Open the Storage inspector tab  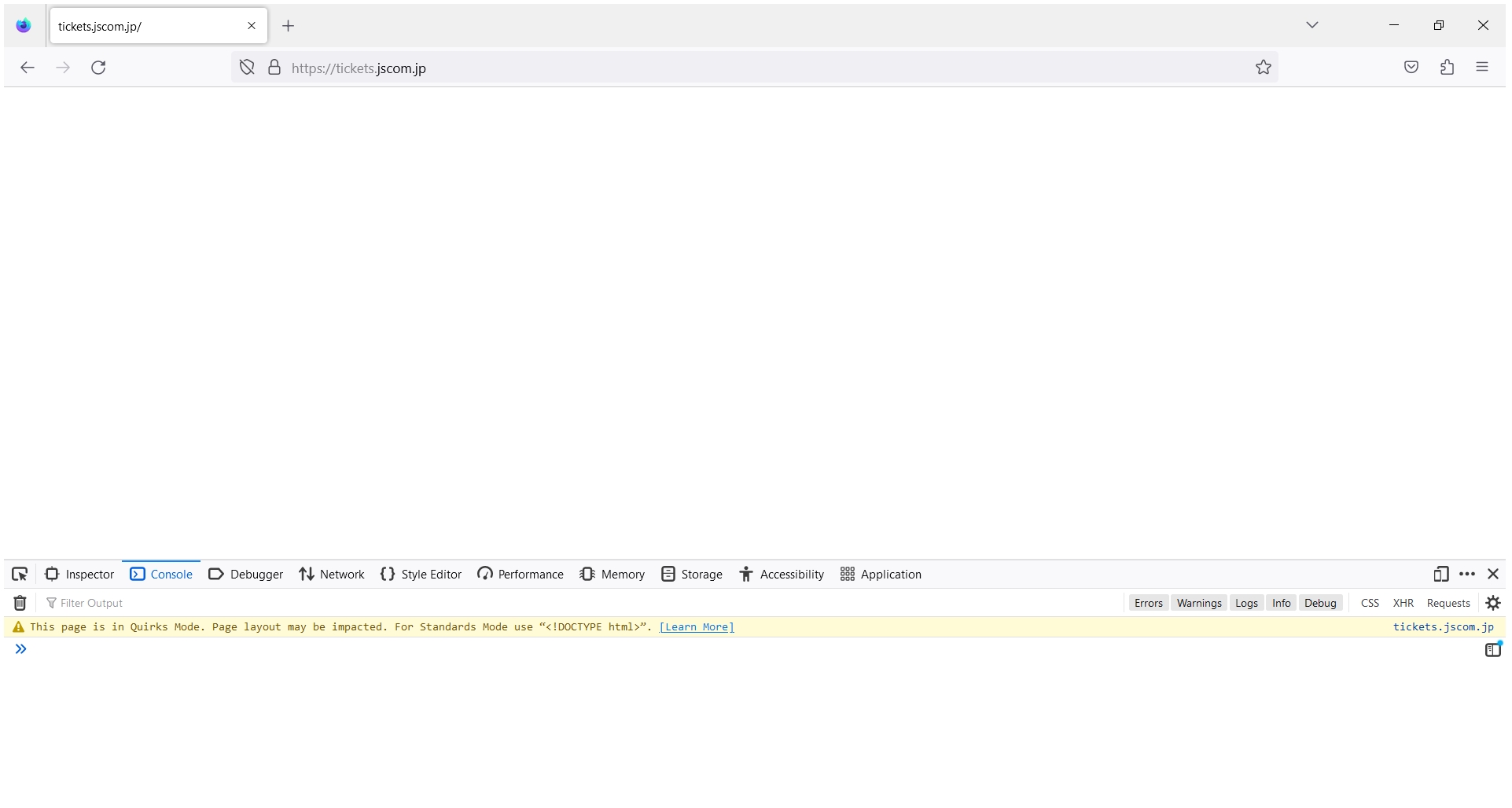point(691,574)
